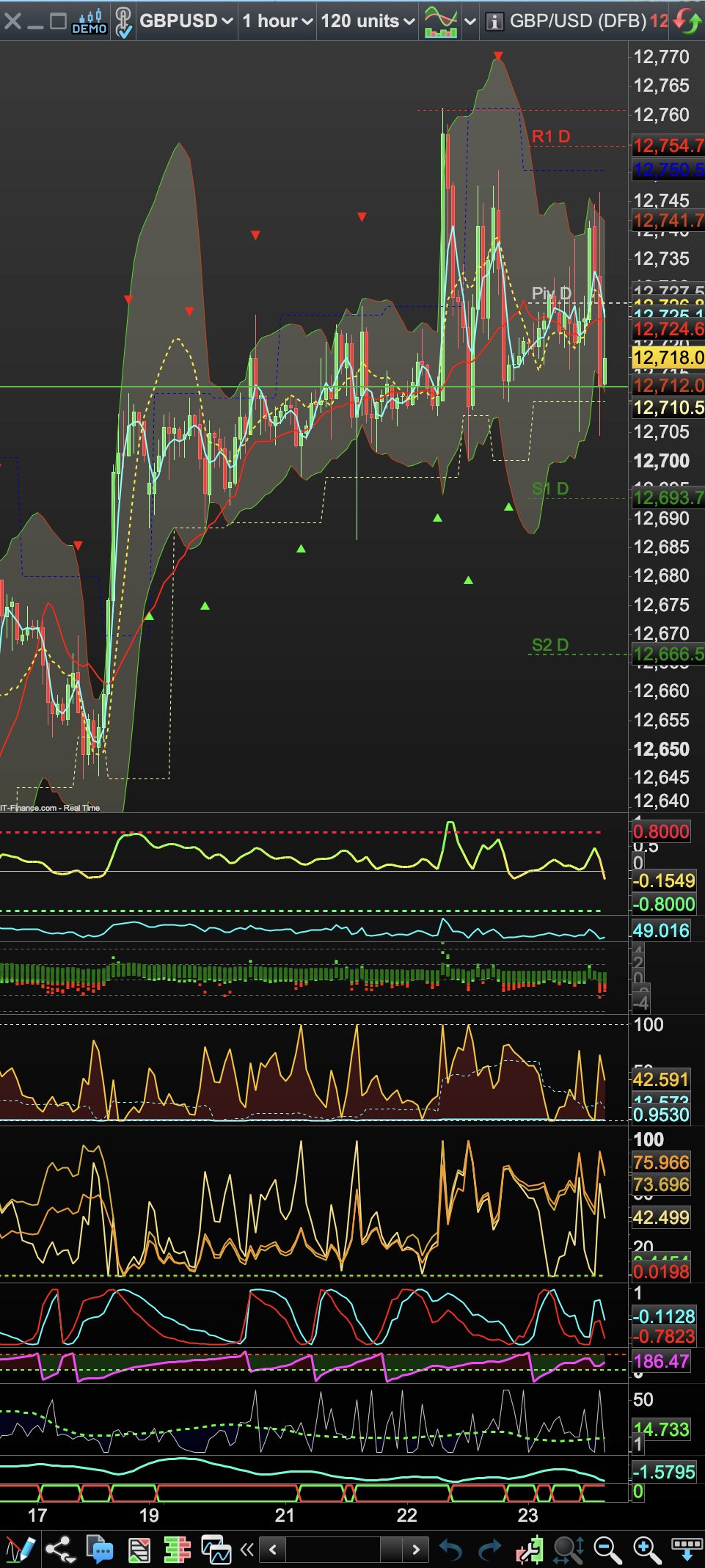Open the multi-chart windows icon
This screenshot has height=1568, width=705.
[x=216, y=1550]
